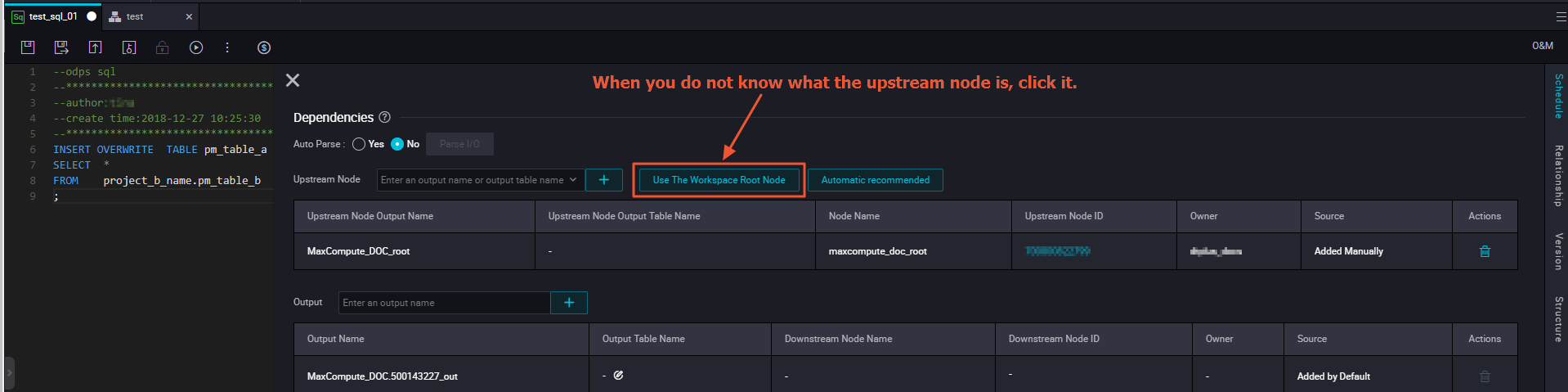Click the Submit upload-arrow icon
The height and width of the screenshot is (392, 1568).
pyautogui.click(x=96, y=47)
